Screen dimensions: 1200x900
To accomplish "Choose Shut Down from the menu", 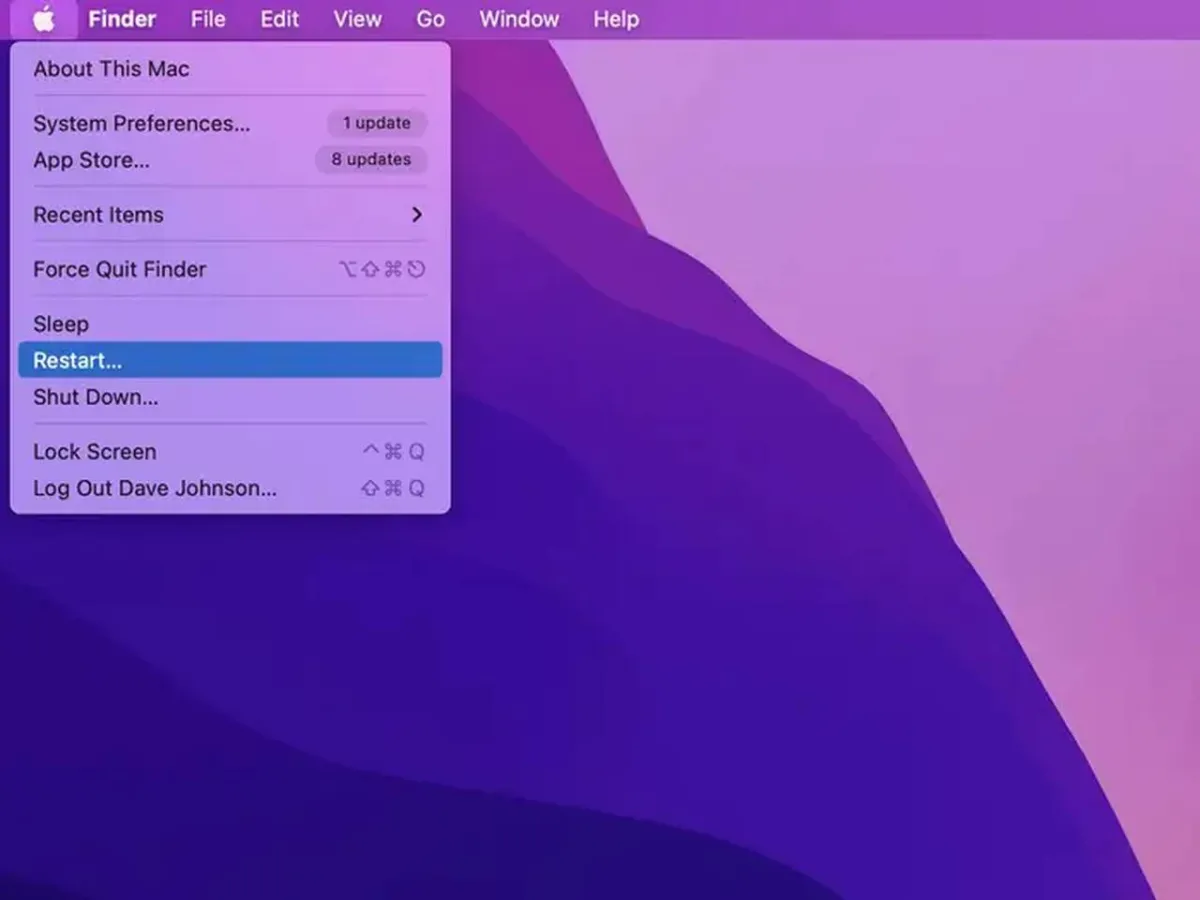I will tap(95, 397).
